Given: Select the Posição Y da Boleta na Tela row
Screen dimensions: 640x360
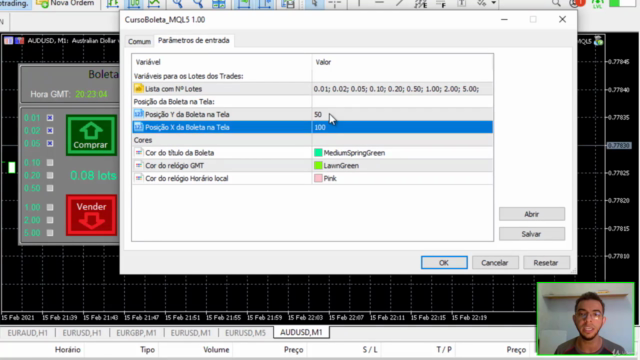Looking at the screenshot, I should pyautogui.click(x=312, y=114).
